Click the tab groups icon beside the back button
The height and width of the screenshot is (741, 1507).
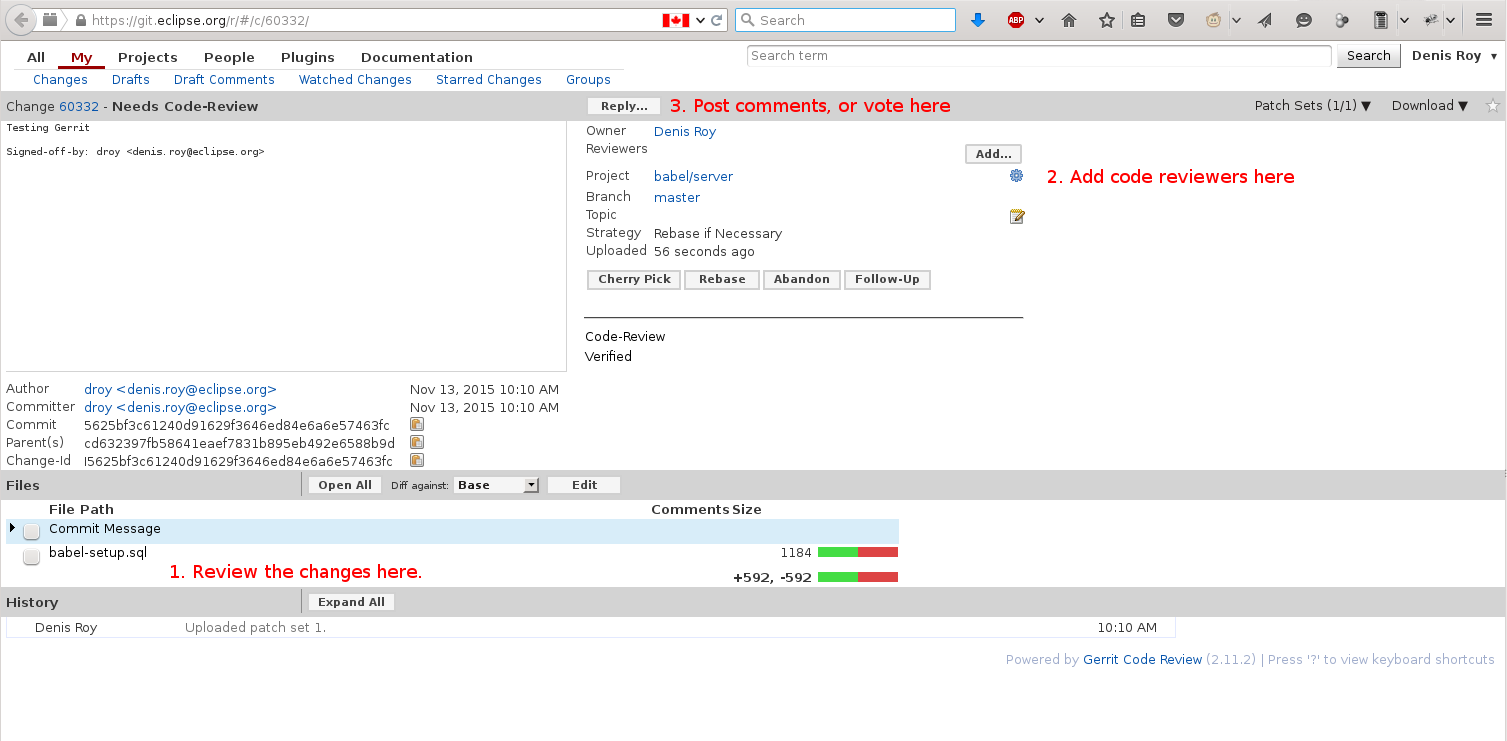[49, 20]
